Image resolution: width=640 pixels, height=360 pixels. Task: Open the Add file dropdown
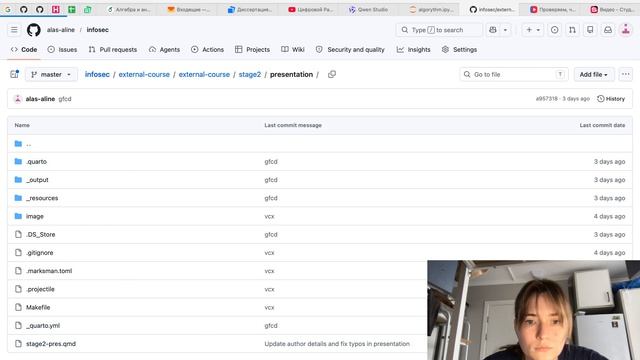coord(594,74)
